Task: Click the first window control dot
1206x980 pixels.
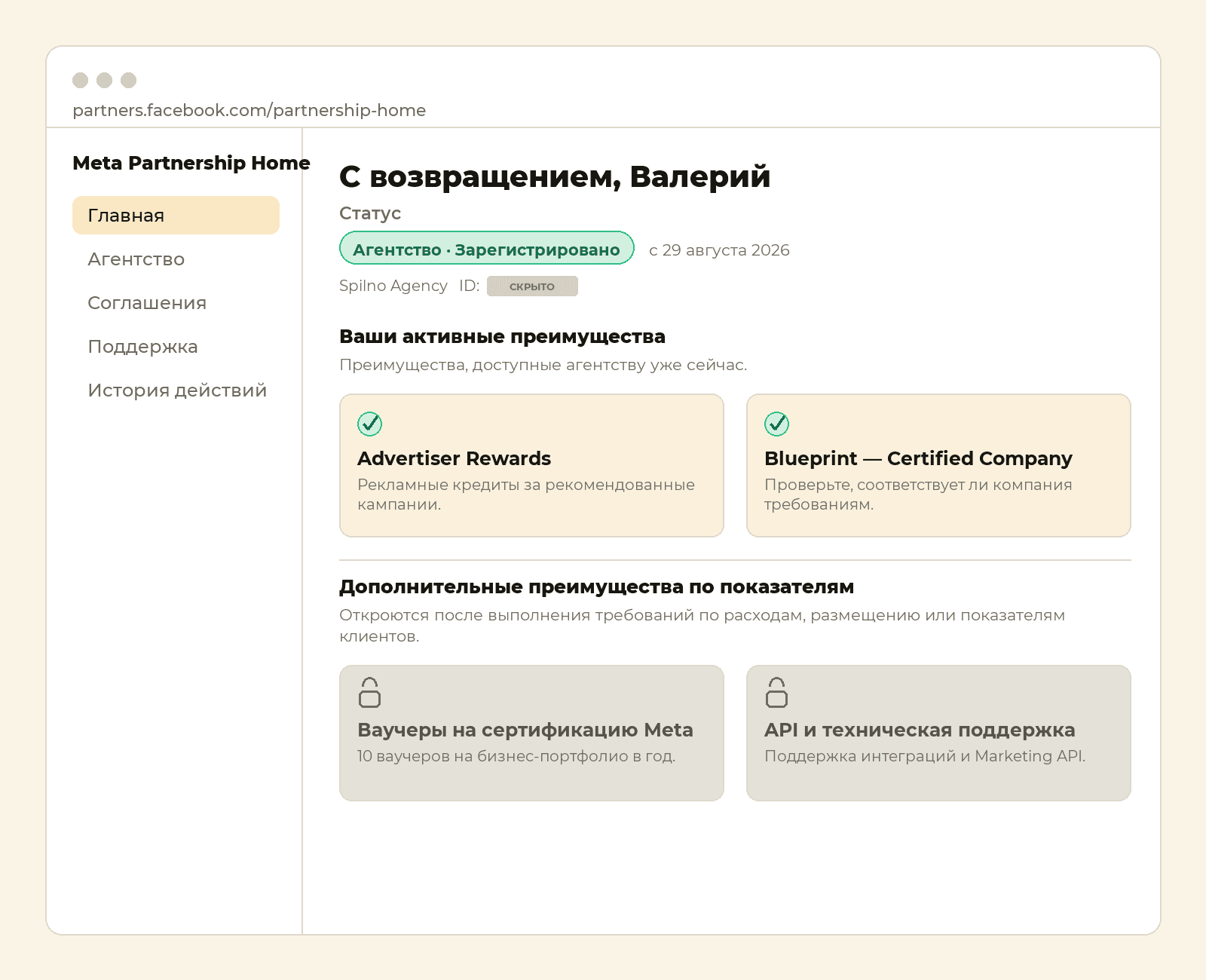Action: click(x=81, y=80)
